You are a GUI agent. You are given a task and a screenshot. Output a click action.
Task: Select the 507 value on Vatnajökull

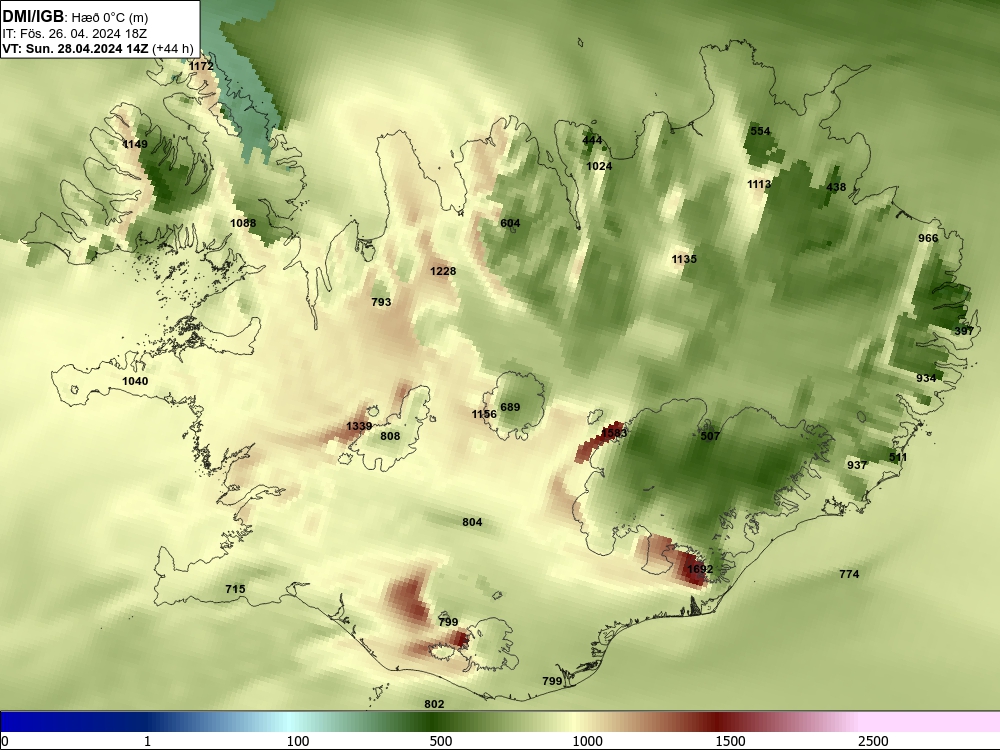[x=710, y=436]
